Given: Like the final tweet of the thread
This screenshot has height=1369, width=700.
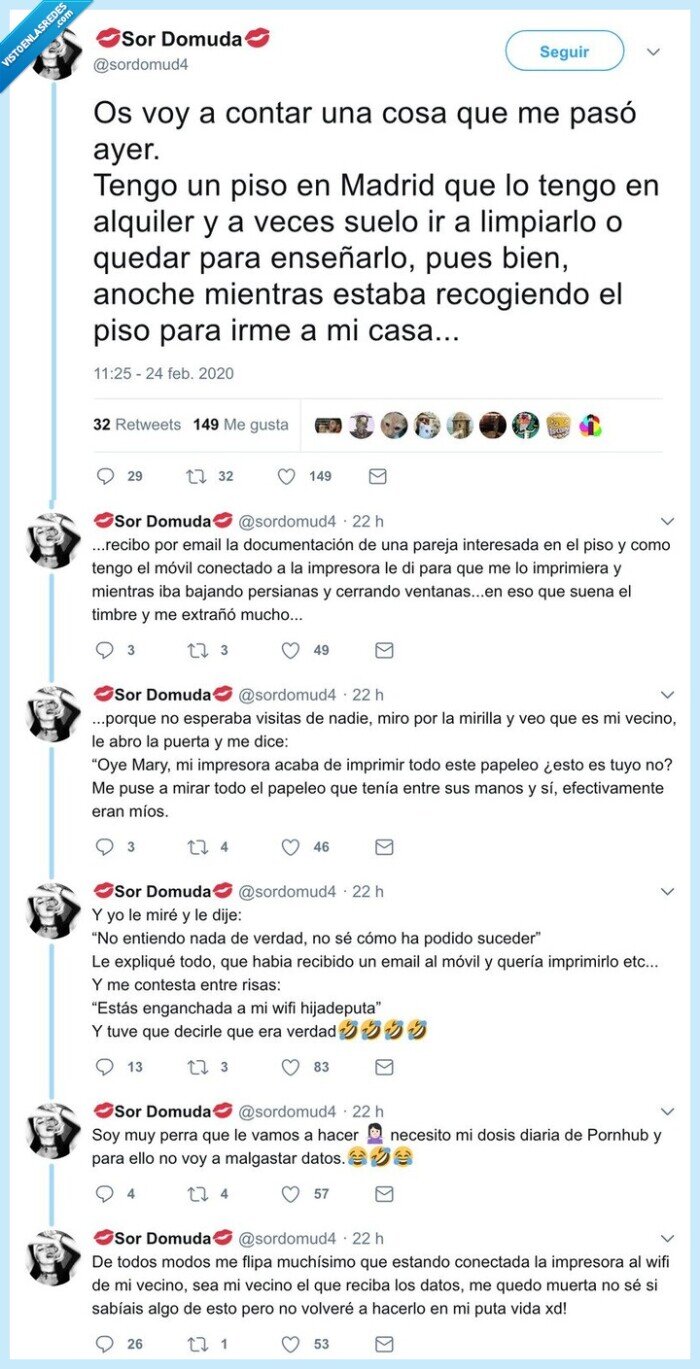Looking at the screenshot, I should pos(290,1344).
